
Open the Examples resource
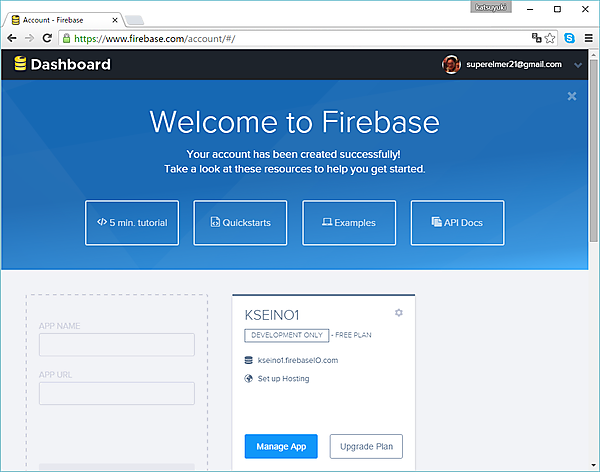coord(349,223)
